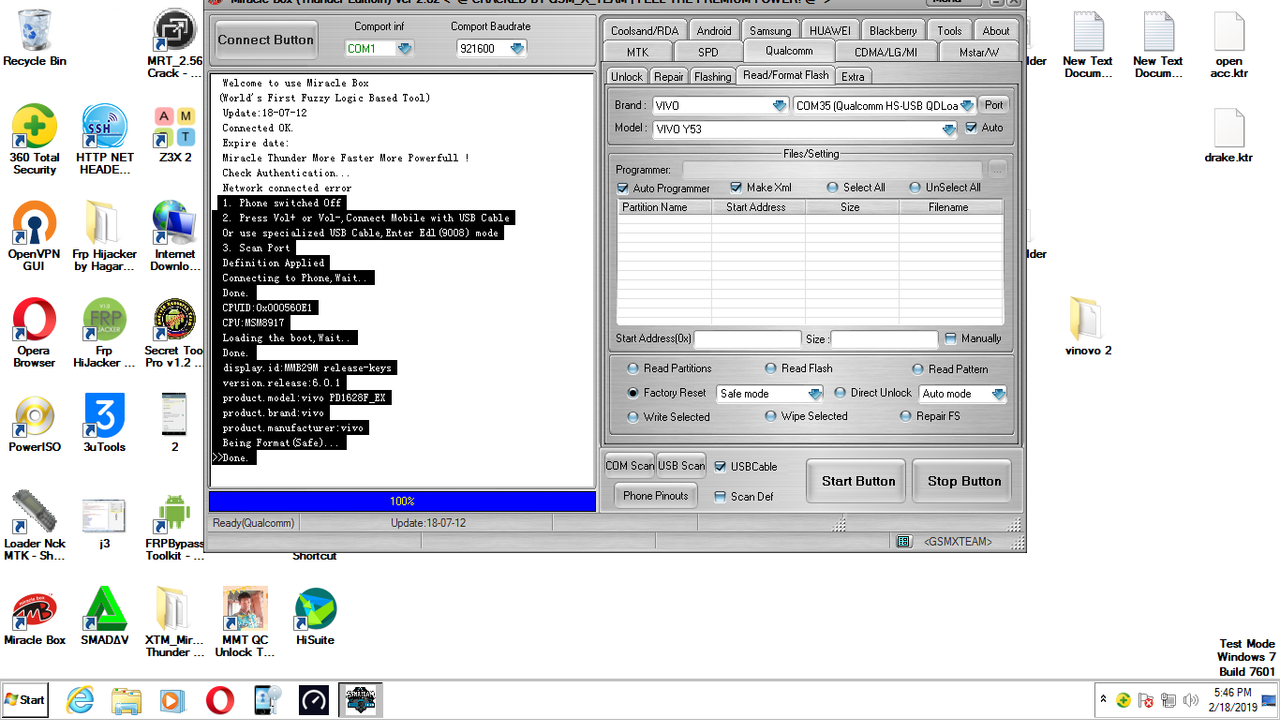The image size is (1280, 720).
Task: Launch Frp HiJacker desktop app icon
Action: point(105,333)
